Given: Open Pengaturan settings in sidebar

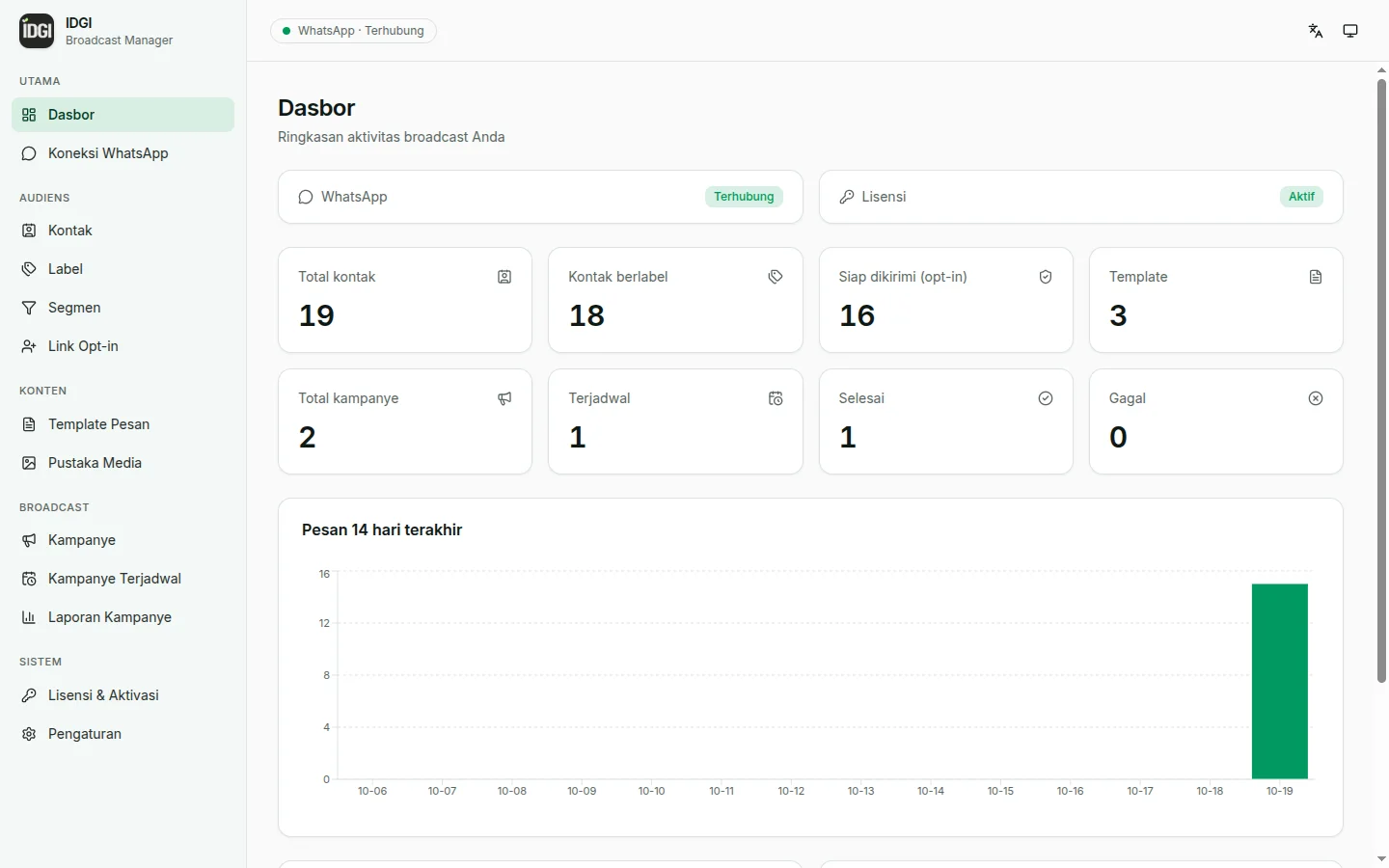Looking at the screenshot, I should pyautogui.click(x=123, y=734).
